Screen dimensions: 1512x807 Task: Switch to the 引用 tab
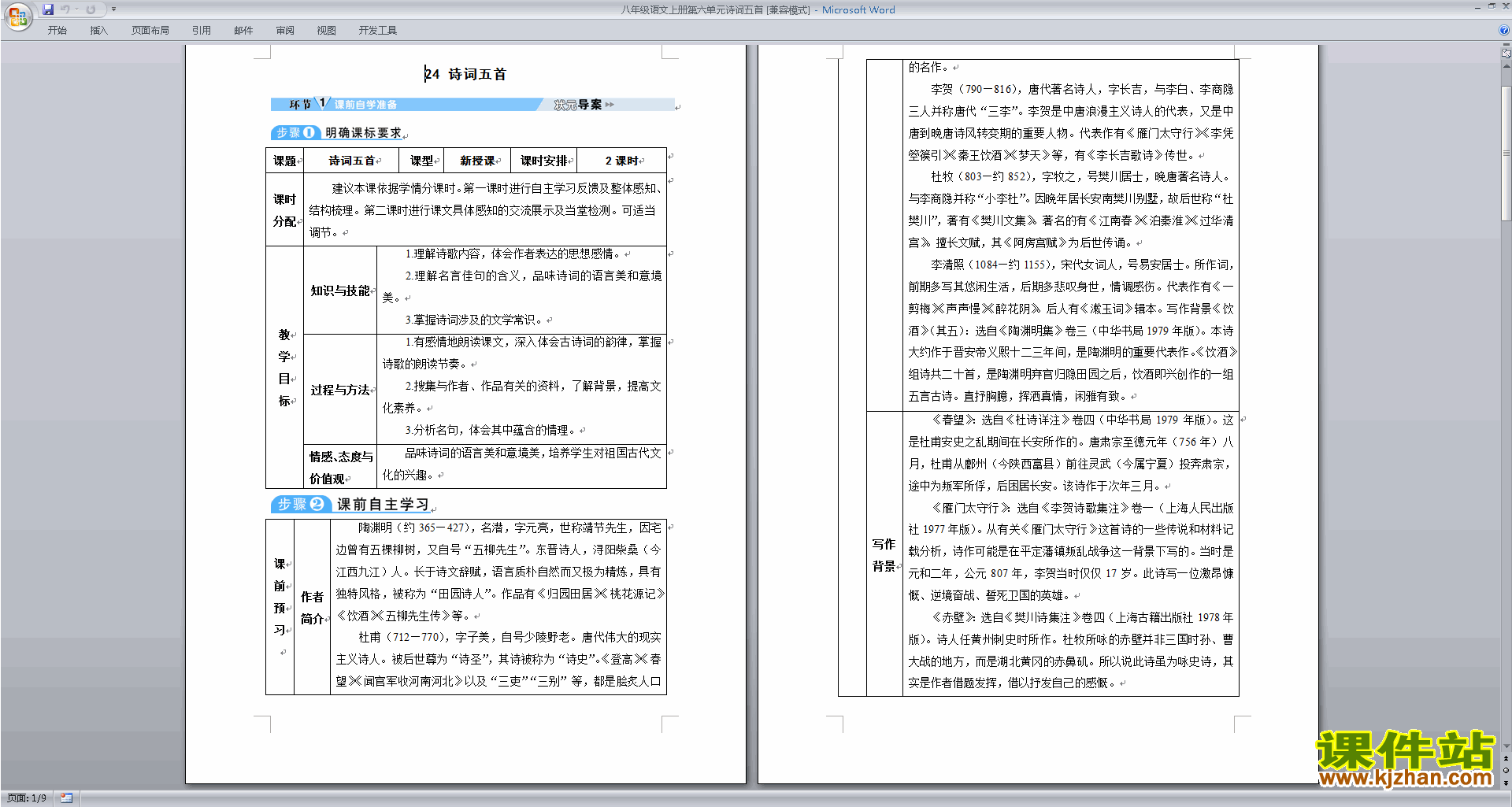[202, 31]
